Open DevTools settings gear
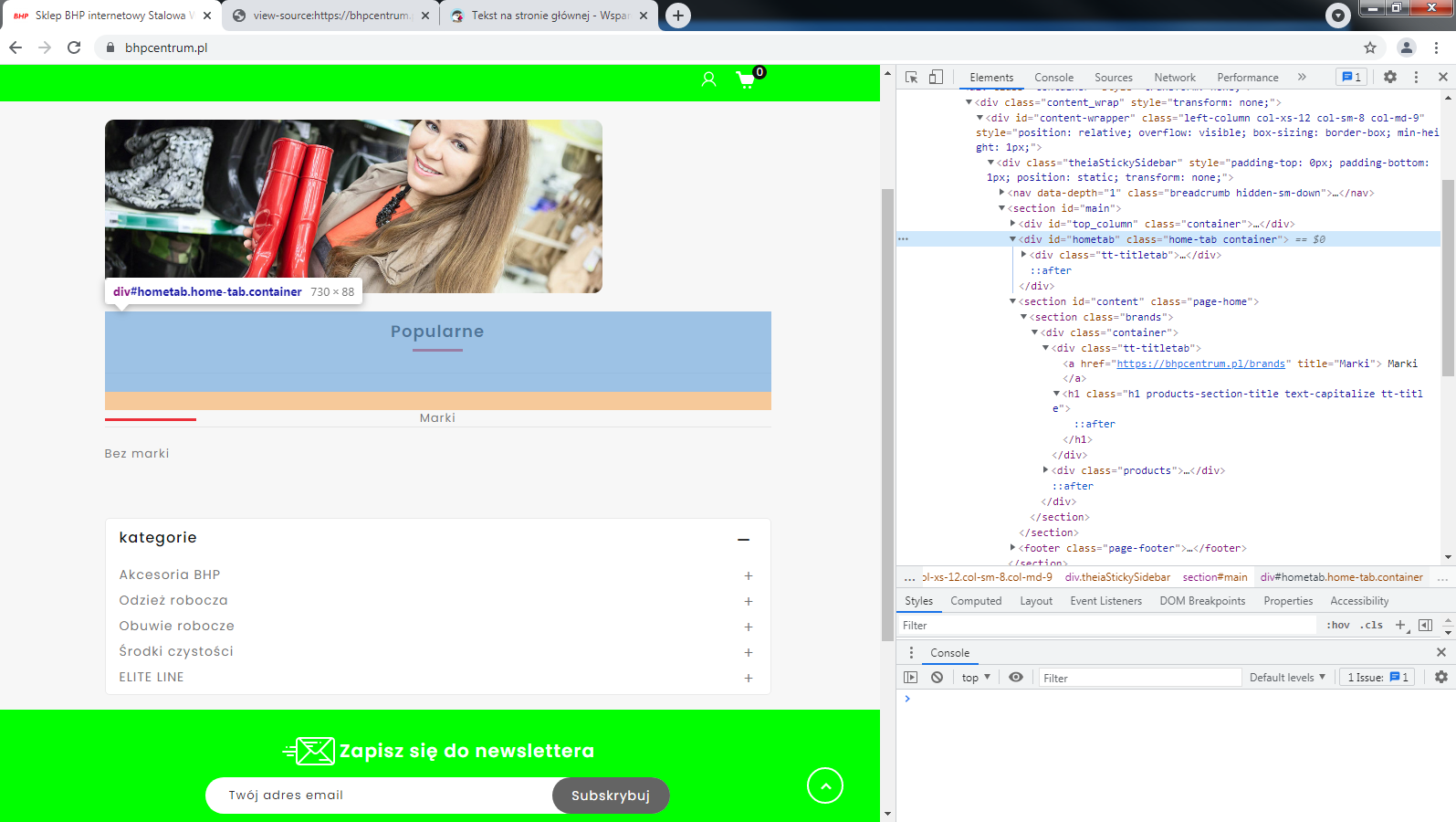1456x822 pixels. coord(1389,78)
